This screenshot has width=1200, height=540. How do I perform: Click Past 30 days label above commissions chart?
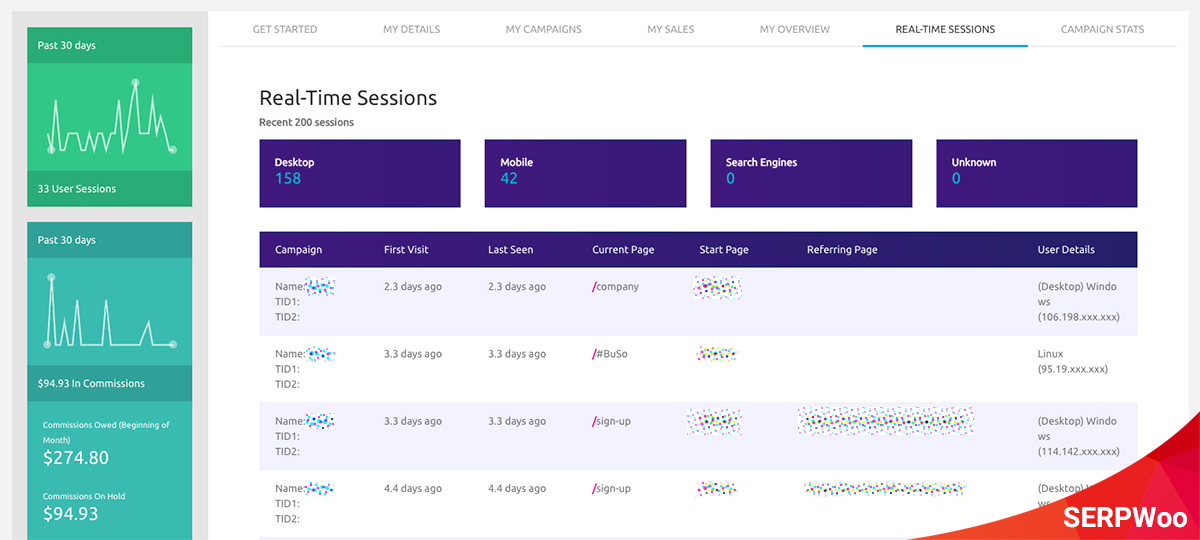[x=67, y=240]
